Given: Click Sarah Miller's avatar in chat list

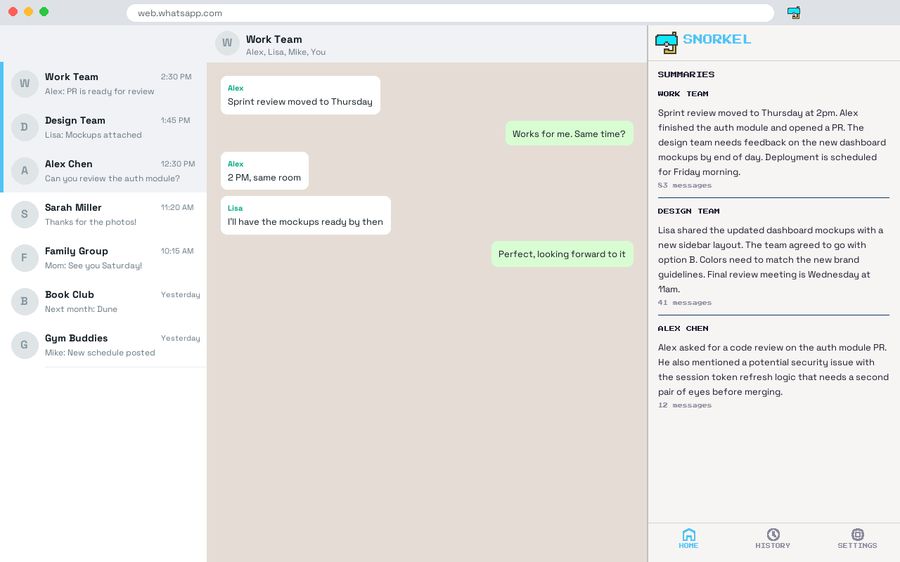Looking at the screenshot, I should click(25, 214).
